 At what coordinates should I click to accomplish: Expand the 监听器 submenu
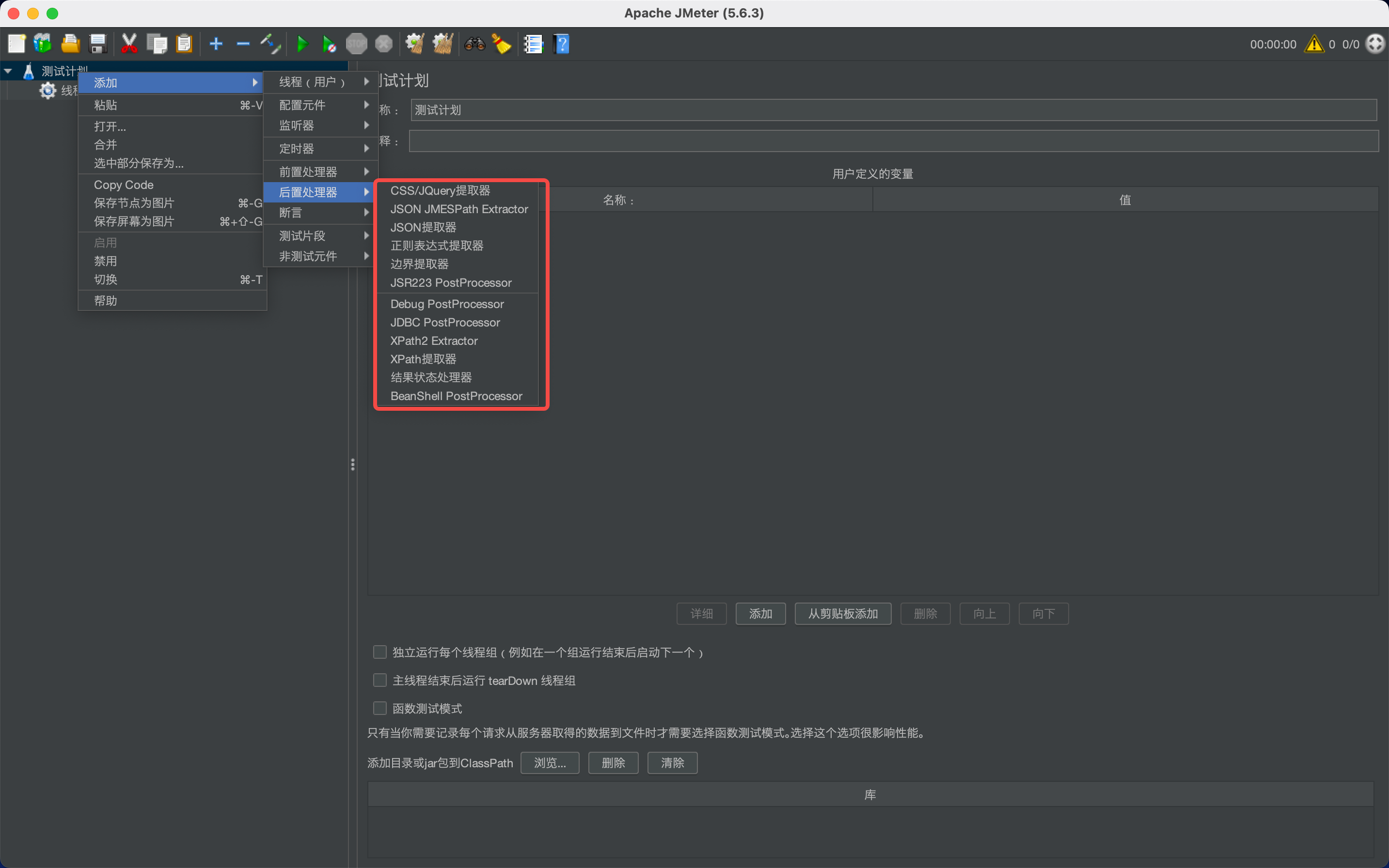pos(320,125)
